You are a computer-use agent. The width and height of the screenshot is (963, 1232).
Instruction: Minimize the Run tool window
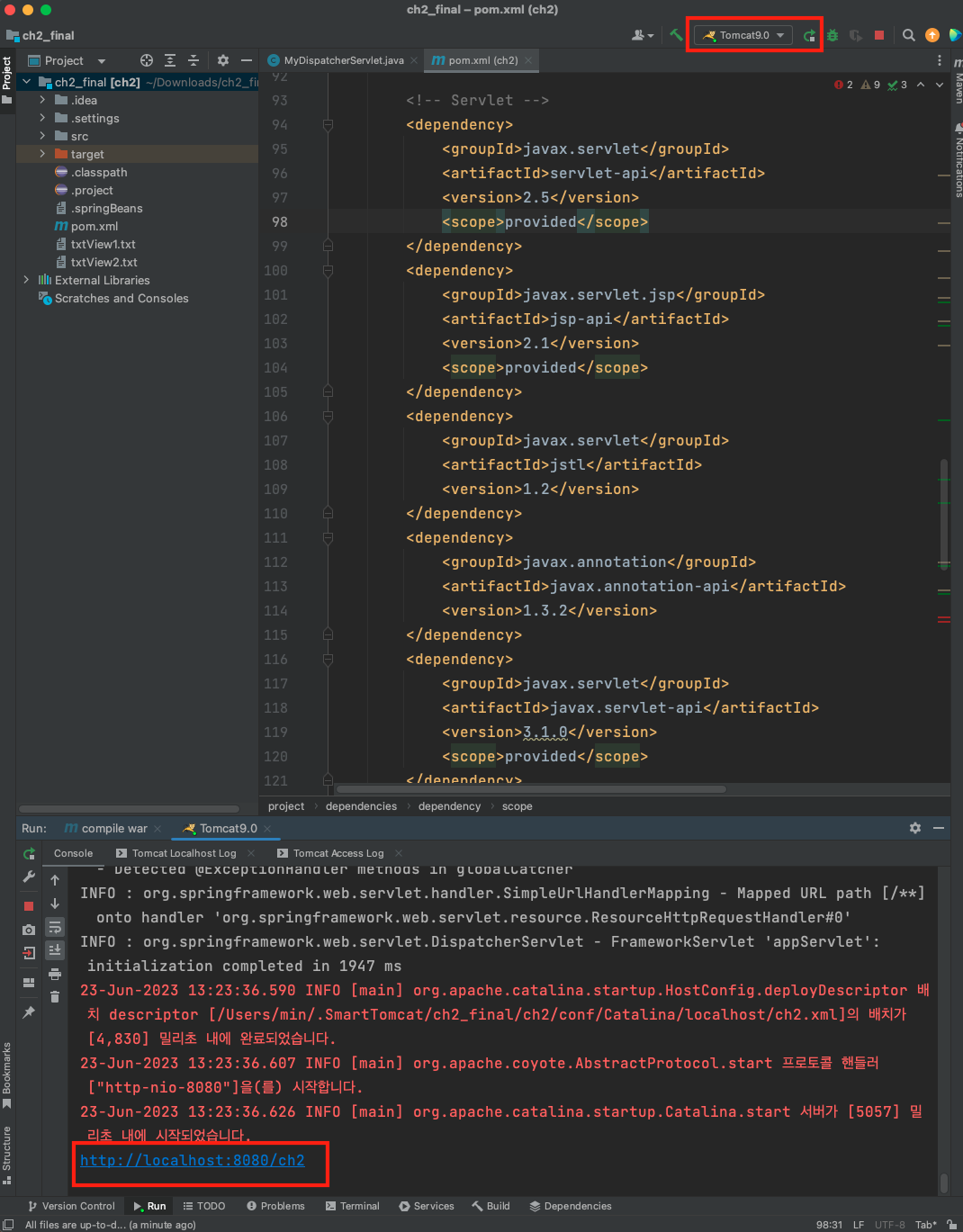[x=939, y=828]
